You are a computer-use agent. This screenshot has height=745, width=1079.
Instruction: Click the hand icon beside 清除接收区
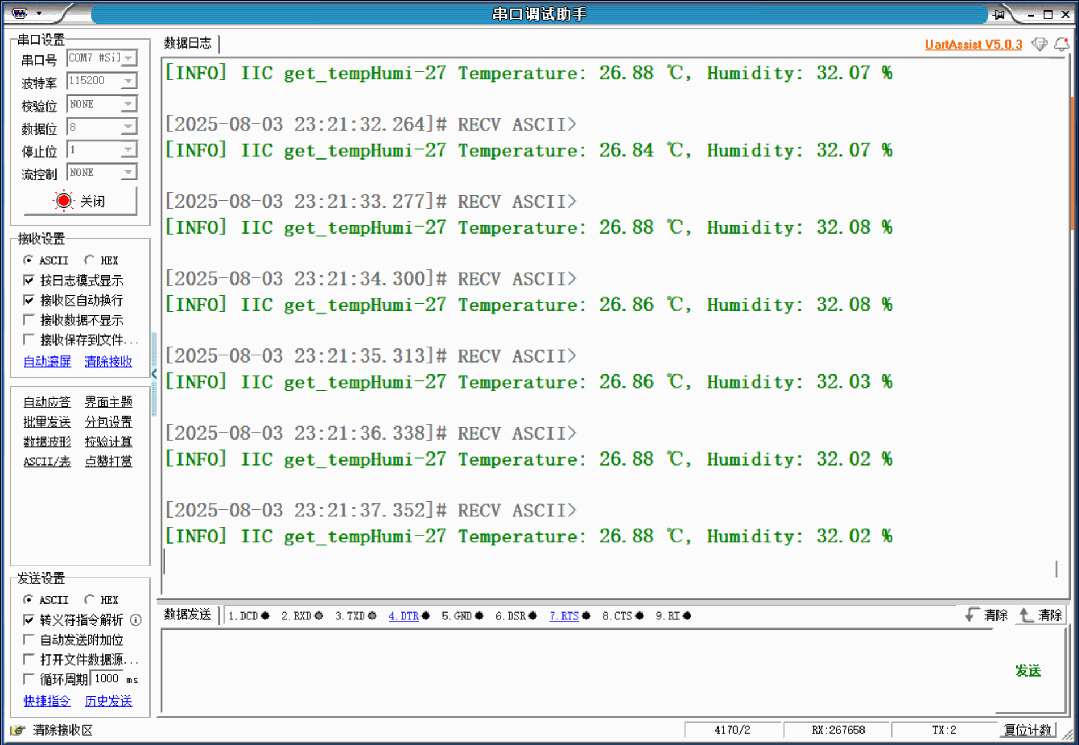coord(18,730)
